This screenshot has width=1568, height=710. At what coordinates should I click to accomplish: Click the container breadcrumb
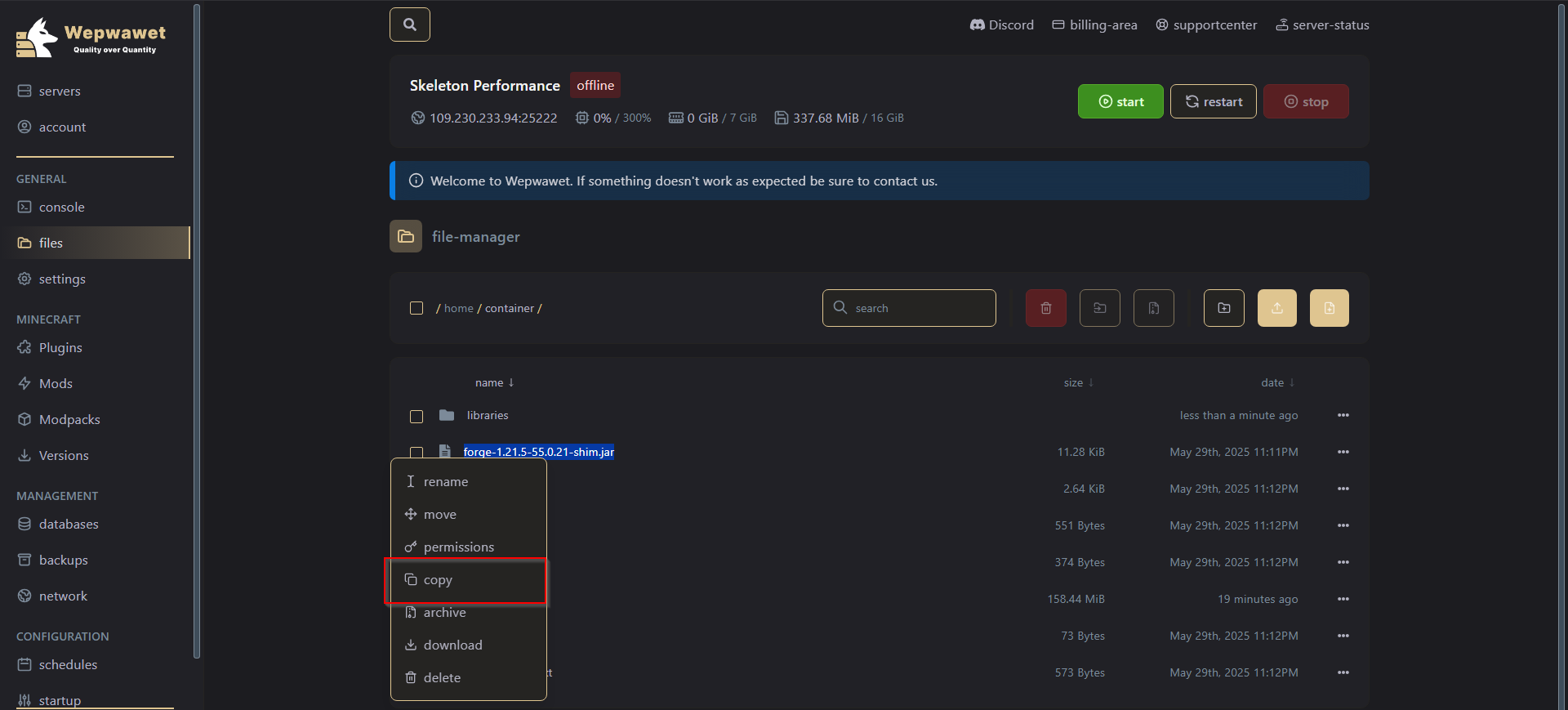point(510,308)
